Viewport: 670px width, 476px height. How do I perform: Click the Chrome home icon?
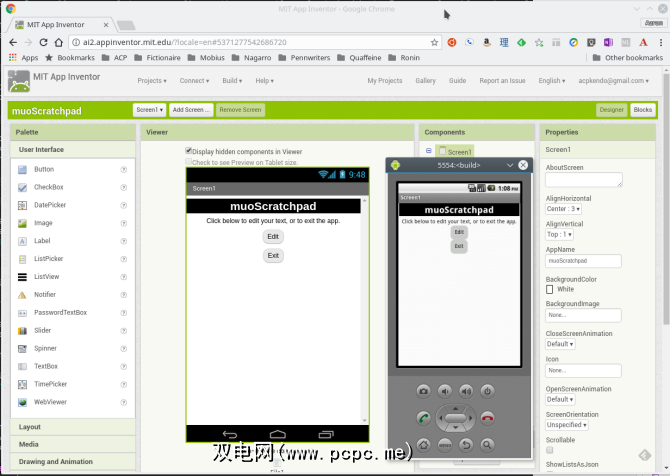coord(59,42)
